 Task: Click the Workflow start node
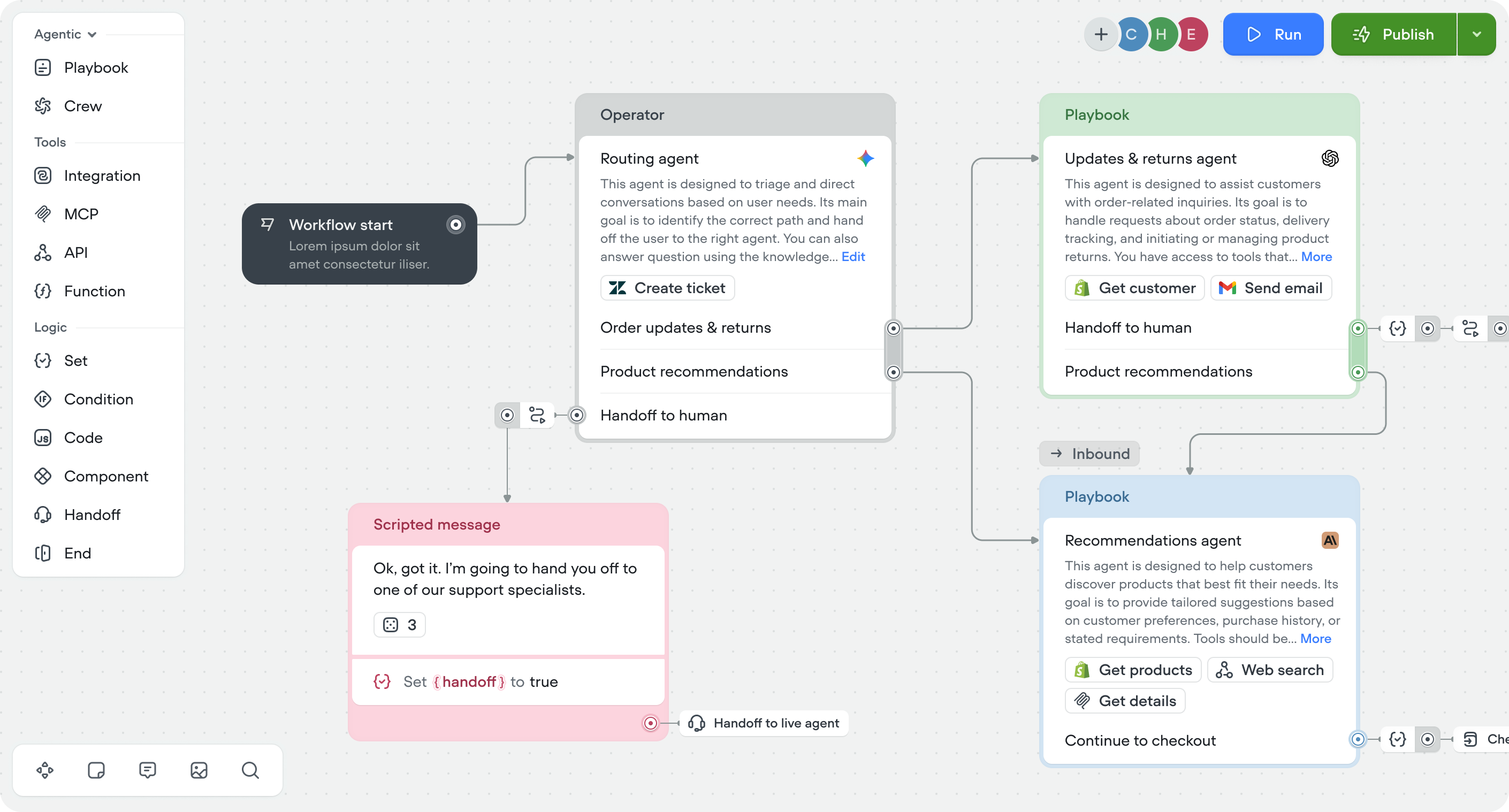[x=359, y=244]
